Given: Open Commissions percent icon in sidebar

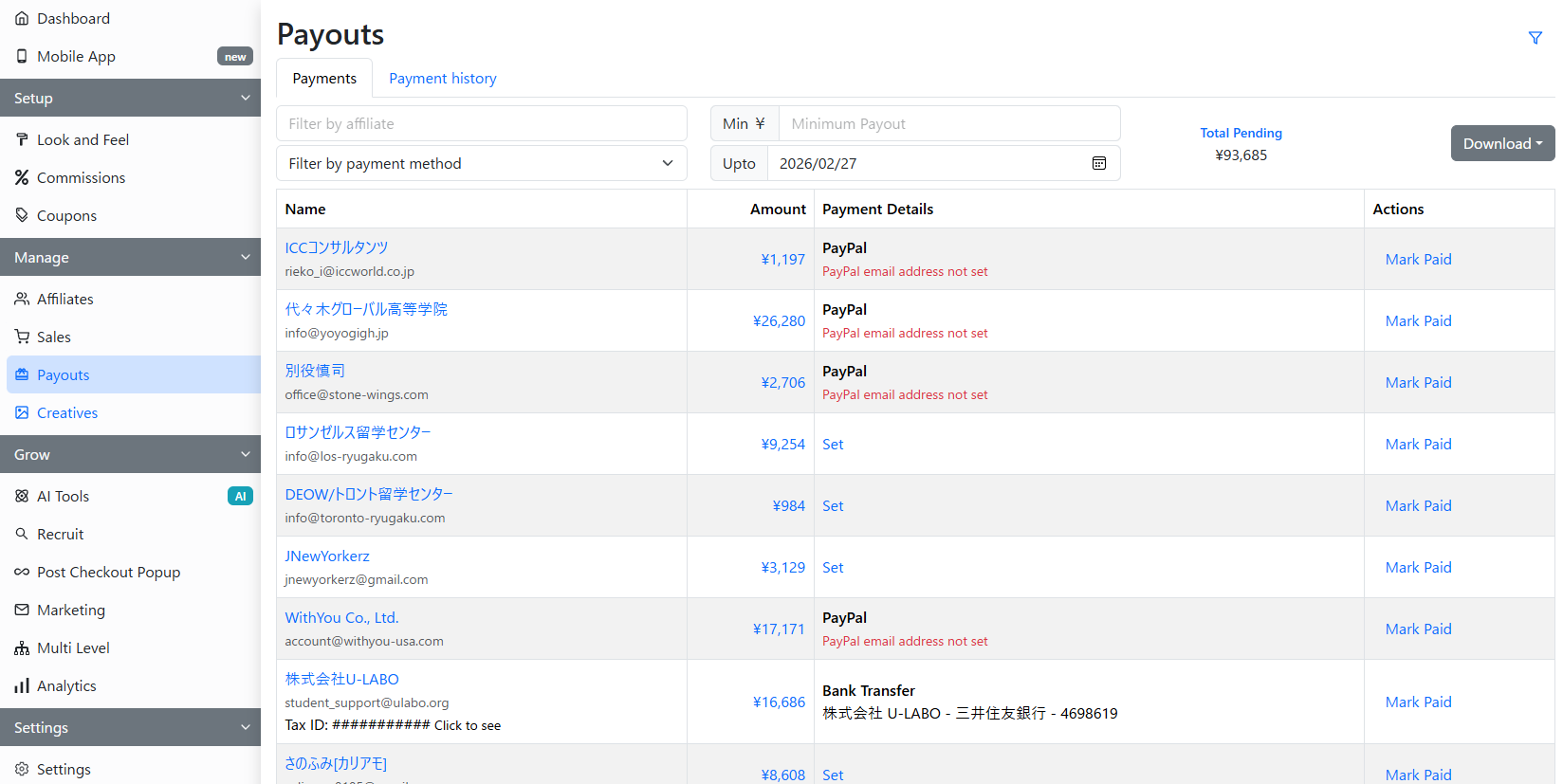Looking at the screenshot, I should pos(22,178).
